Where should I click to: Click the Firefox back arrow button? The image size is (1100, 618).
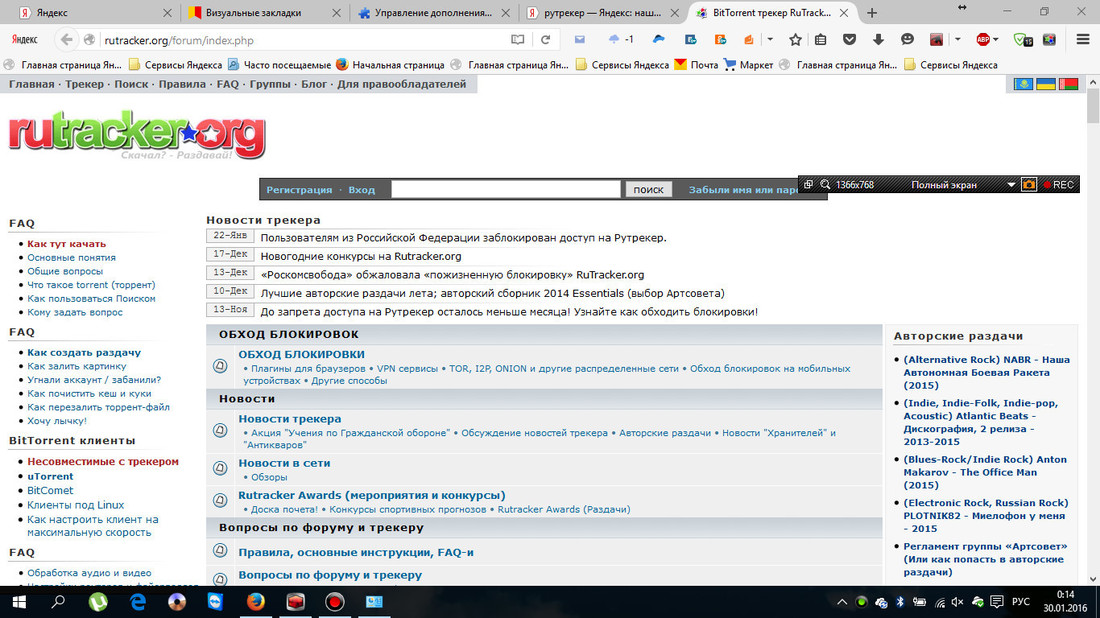(x=67, y=40)
